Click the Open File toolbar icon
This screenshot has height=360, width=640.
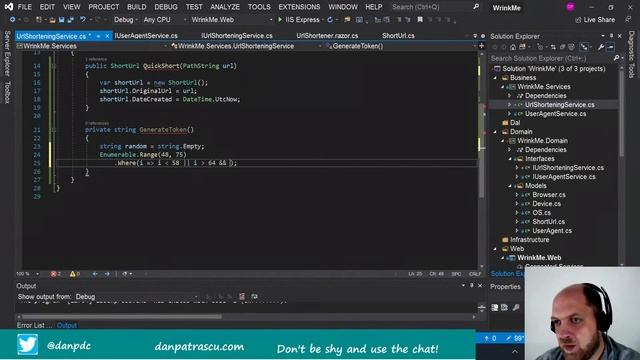[52, 20]
